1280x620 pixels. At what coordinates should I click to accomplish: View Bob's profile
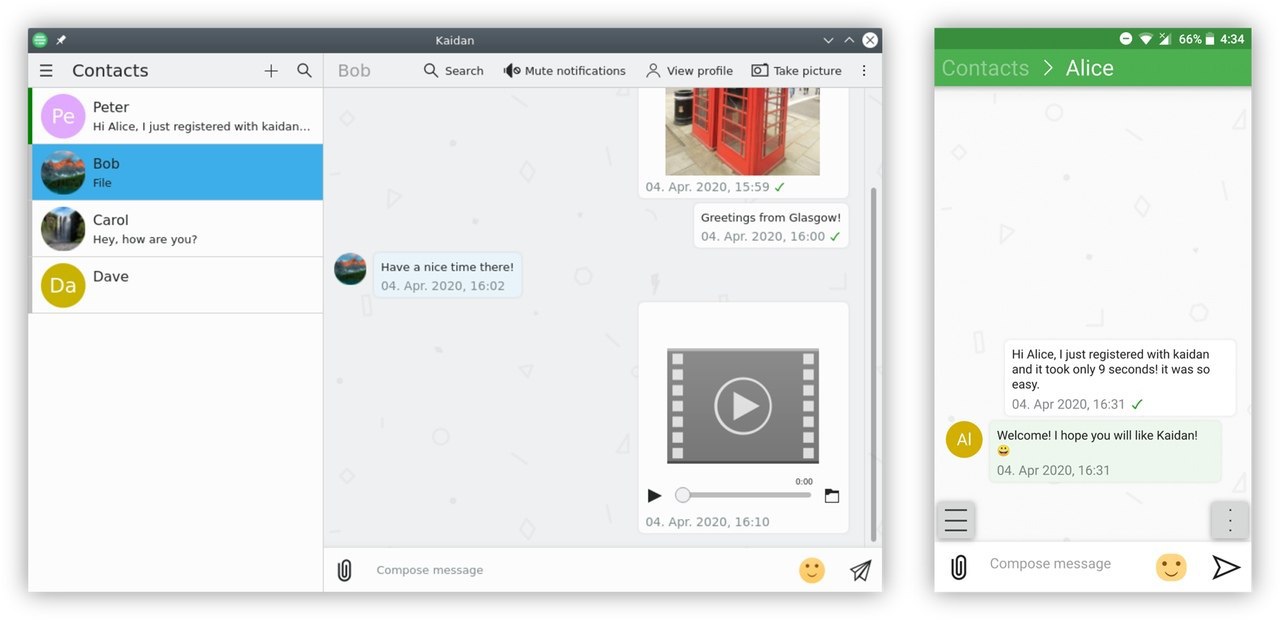click(689, 71)
